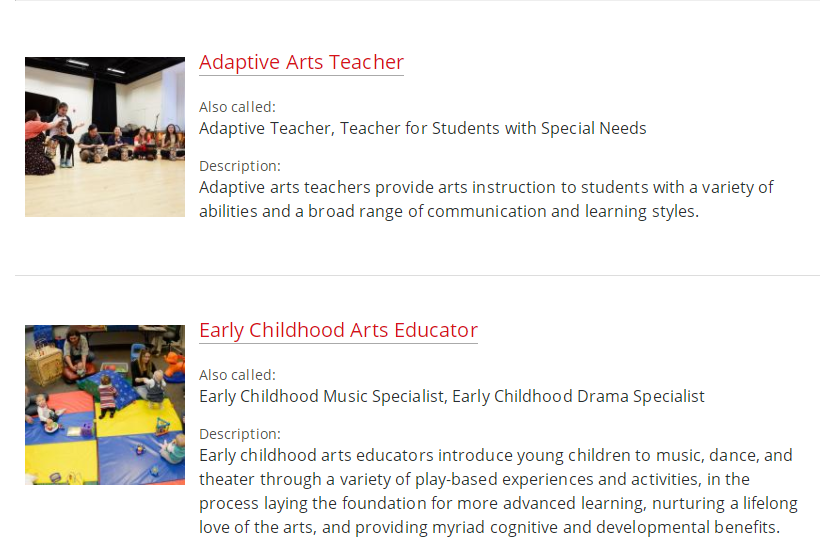
Task: Click the "Adaptive Teacher," alternate title text
Action: coord(267,128)
